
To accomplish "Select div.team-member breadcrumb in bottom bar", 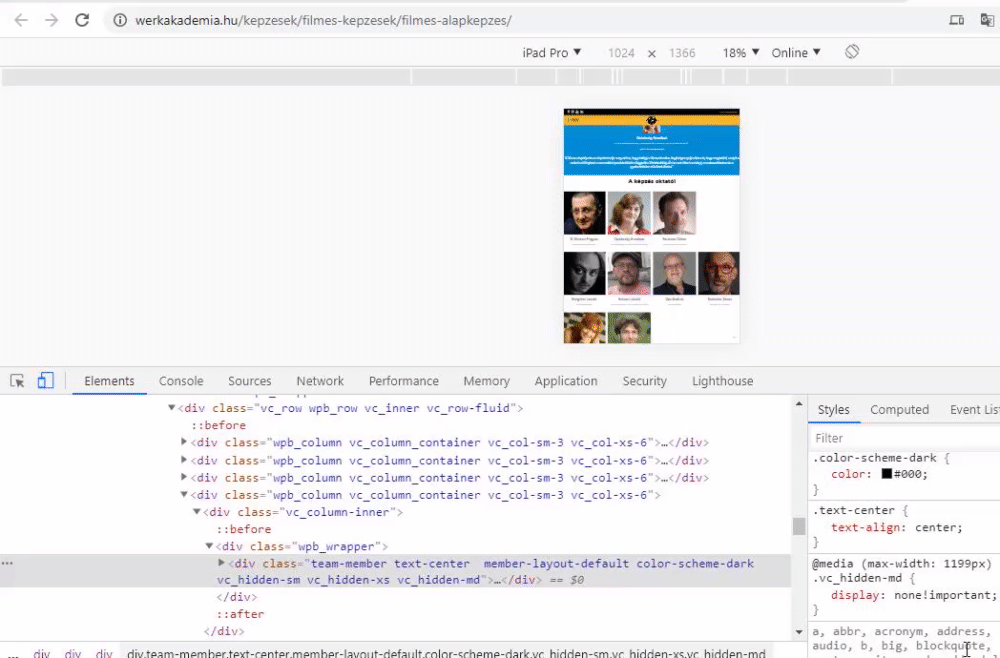I will 446,653.
